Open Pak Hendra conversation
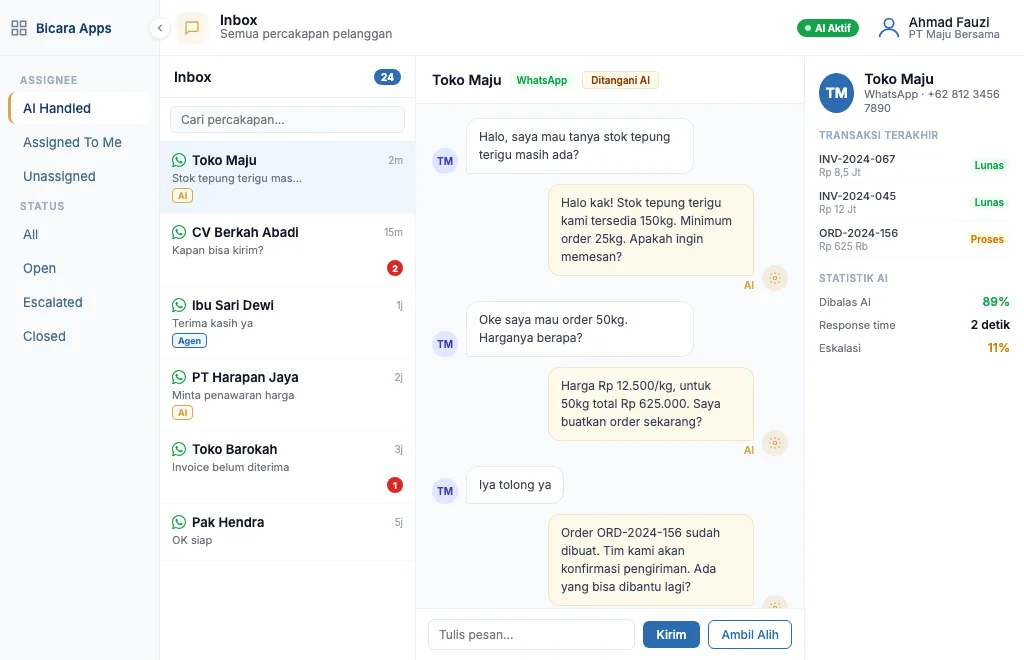The height and width of the screenshot is (660, 1024). click(x=287, y=531)
